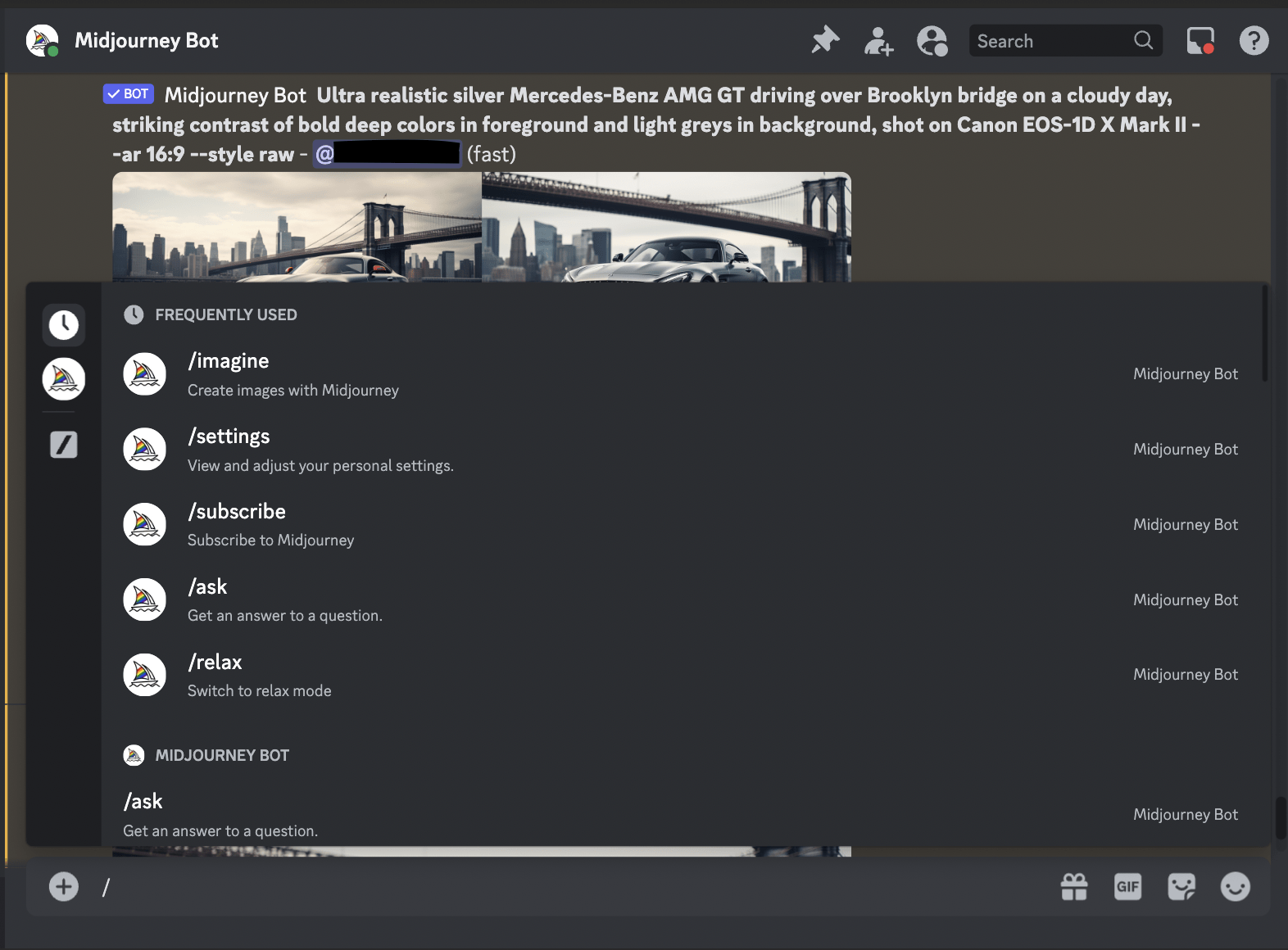Add friends to DM with person-plus icon
The width and height of the screenshot is (1288, 950).
click(878, 40)
